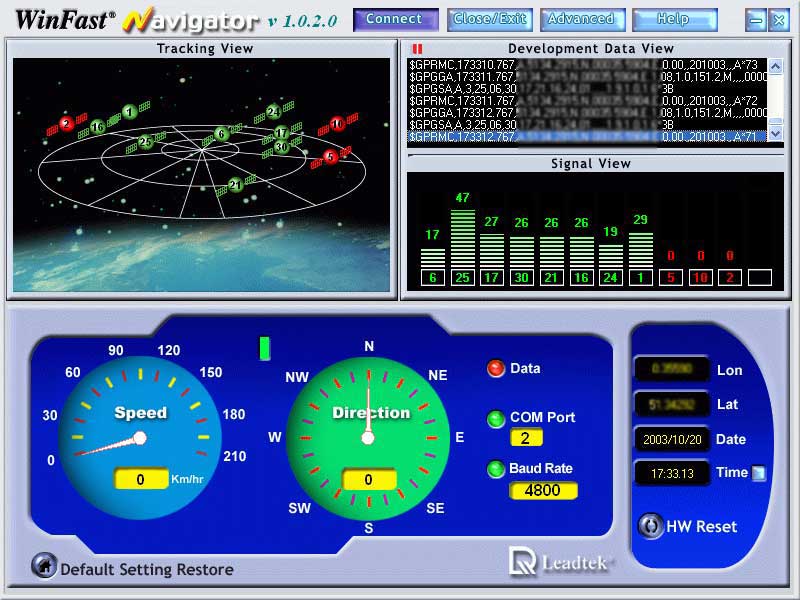The image size is (800, 600).
Task: Click the green COM Port indicator
Action: click(496, 419)
